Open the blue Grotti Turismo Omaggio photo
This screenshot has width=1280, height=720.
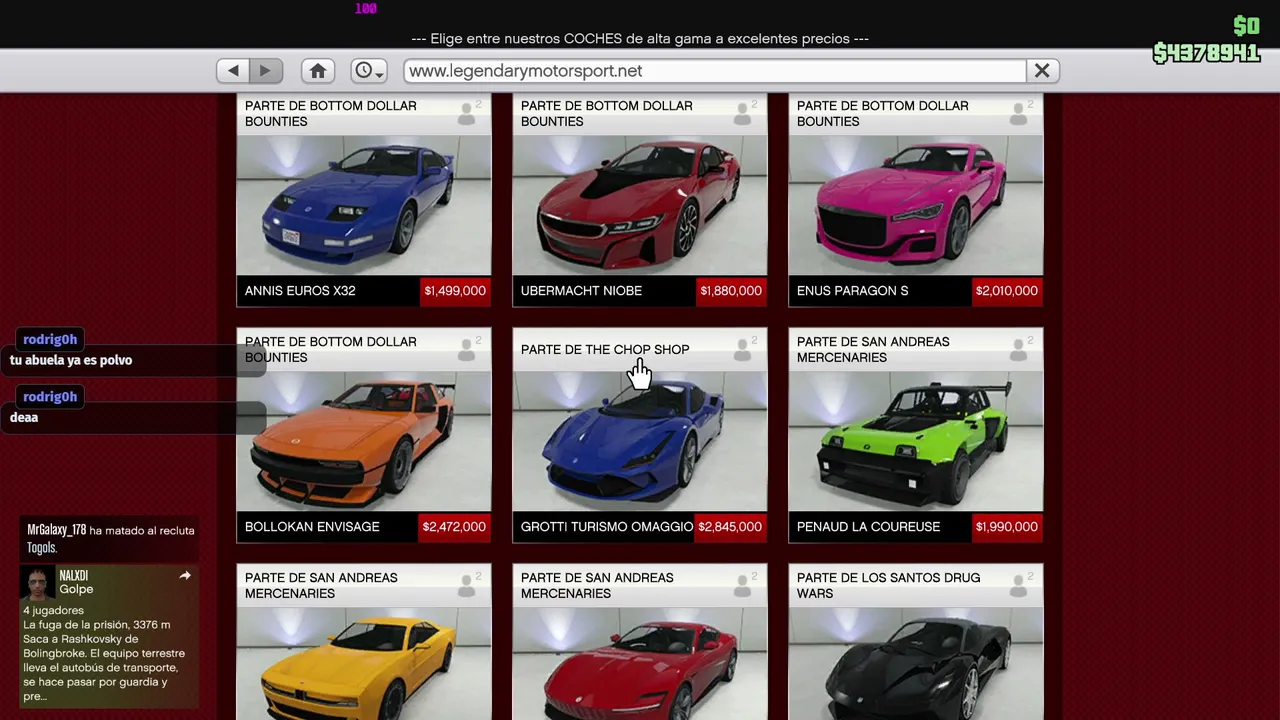(640, 441)
